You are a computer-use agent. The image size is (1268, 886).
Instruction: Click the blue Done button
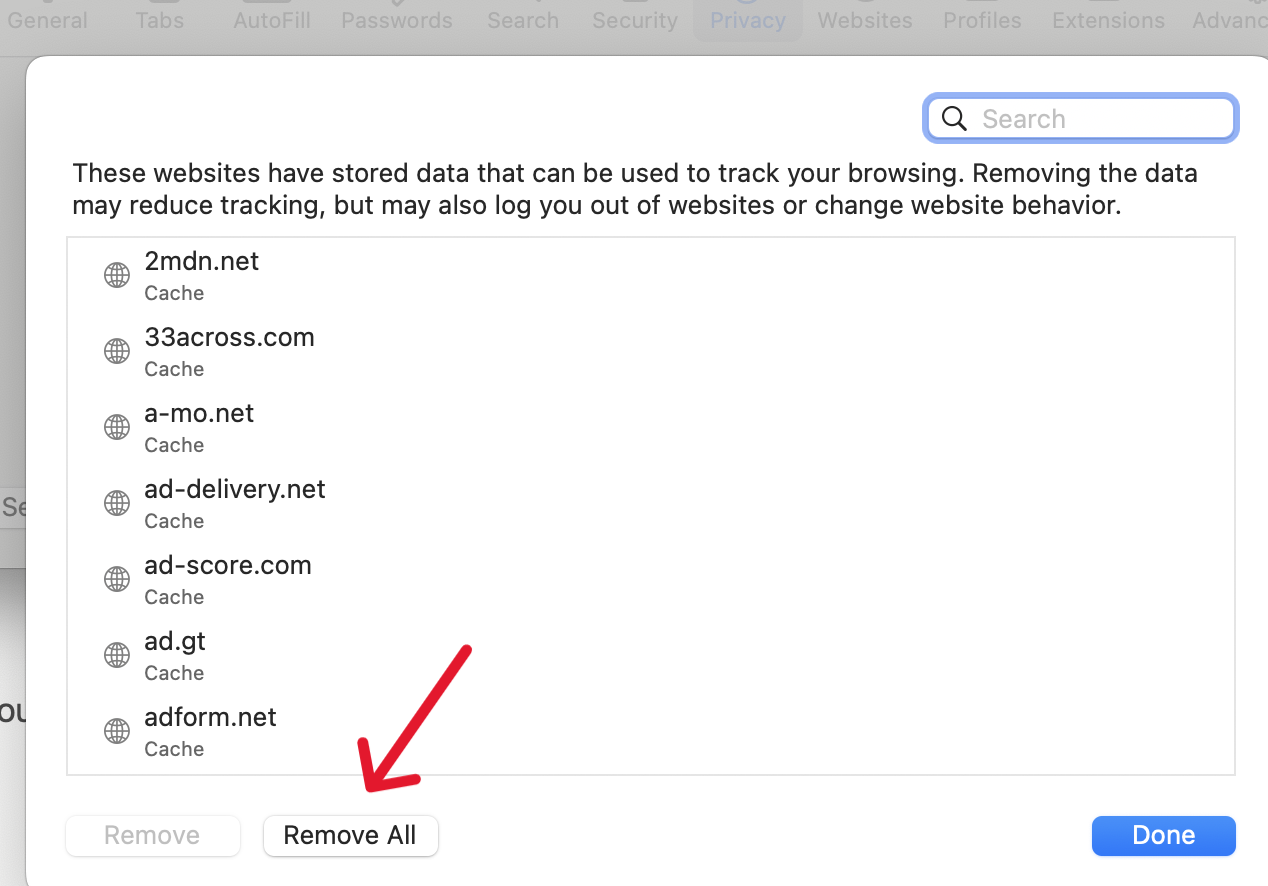pos(1163,836)
